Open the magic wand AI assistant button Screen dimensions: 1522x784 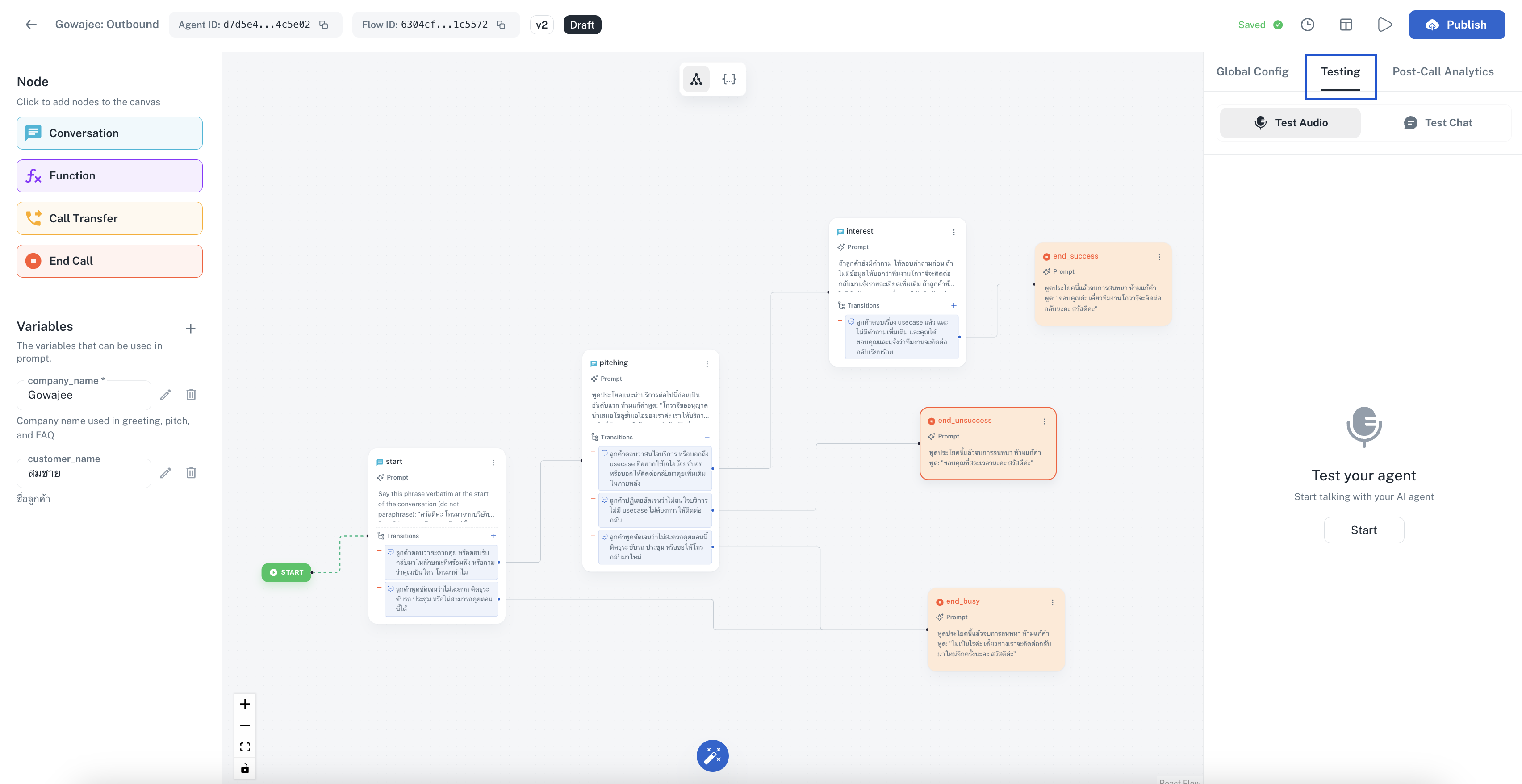pos(712,755)
